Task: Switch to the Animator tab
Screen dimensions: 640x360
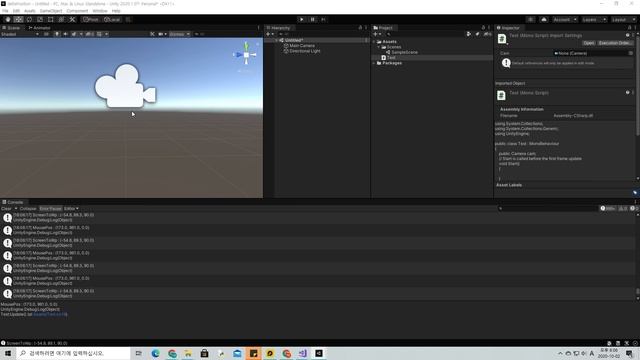Action: click(x=40, y=28)
